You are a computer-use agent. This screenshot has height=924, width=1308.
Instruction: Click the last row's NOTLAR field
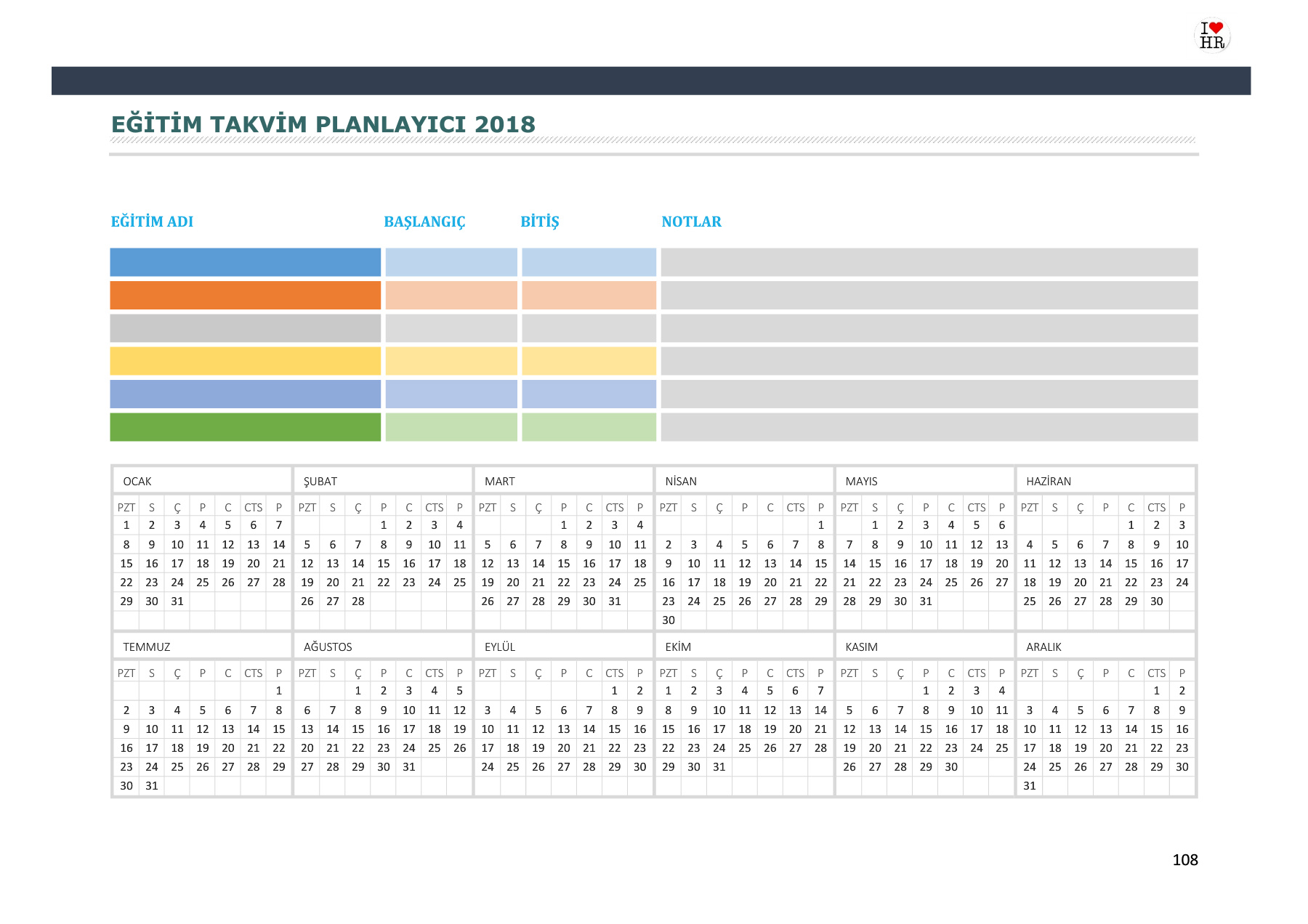(929, 427)
